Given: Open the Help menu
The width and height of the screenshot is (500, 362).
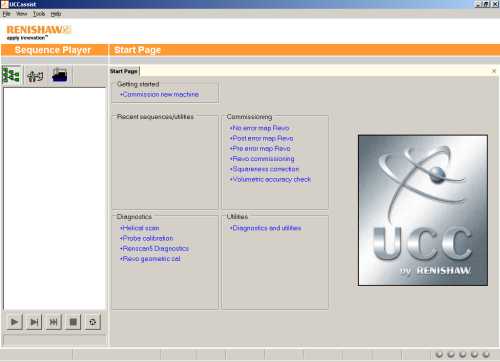Looking at the screenshot, I should click(56, 14).
